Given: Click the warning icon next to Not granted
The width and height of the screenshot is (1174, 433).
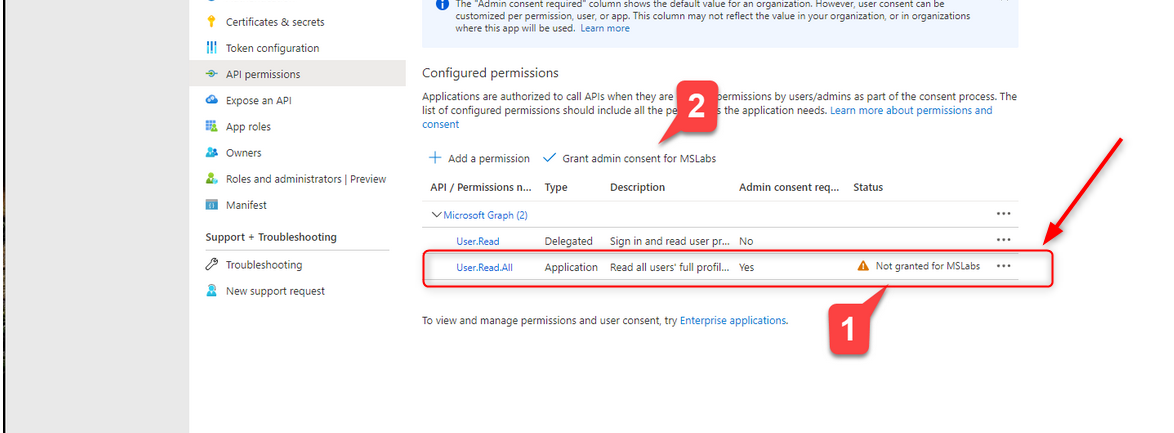Looking at the screenshot, I should [x=863, y=266].
